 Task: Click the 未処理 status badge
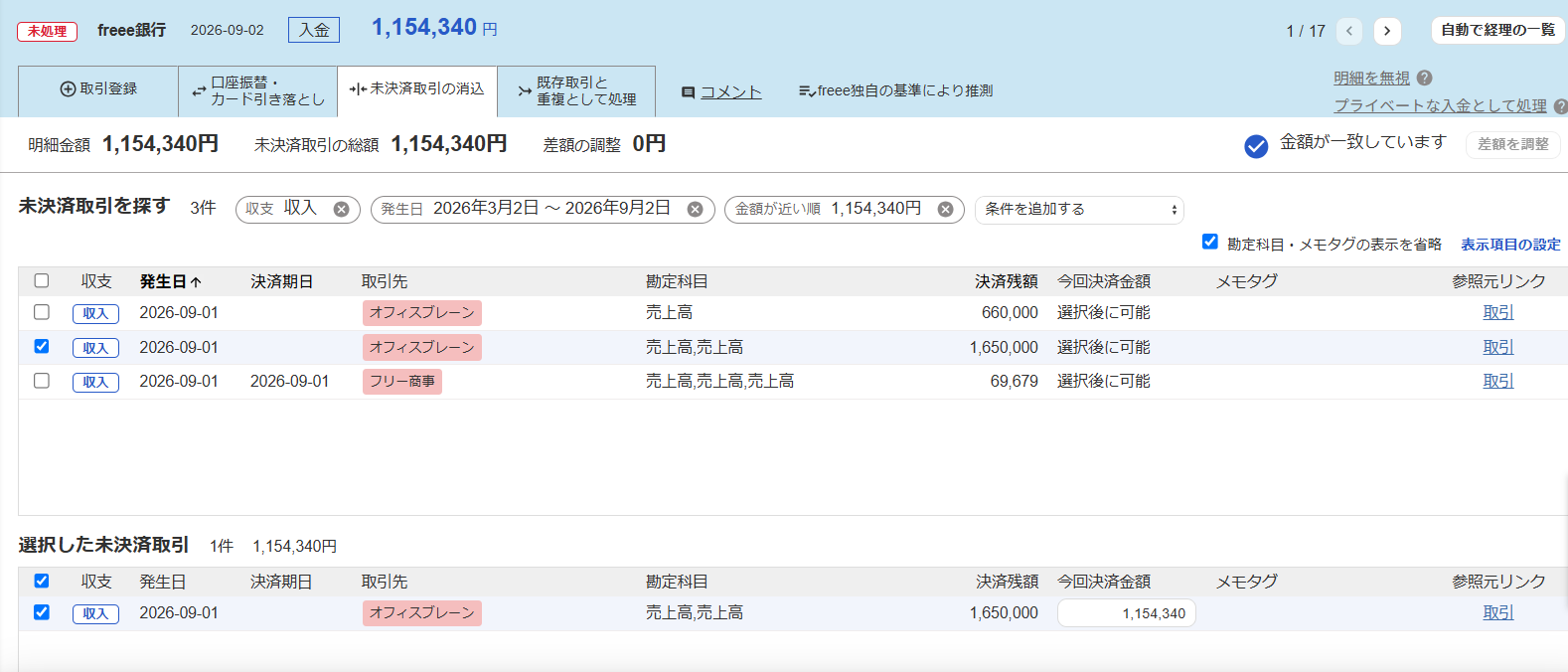click(x=48, y=32)
